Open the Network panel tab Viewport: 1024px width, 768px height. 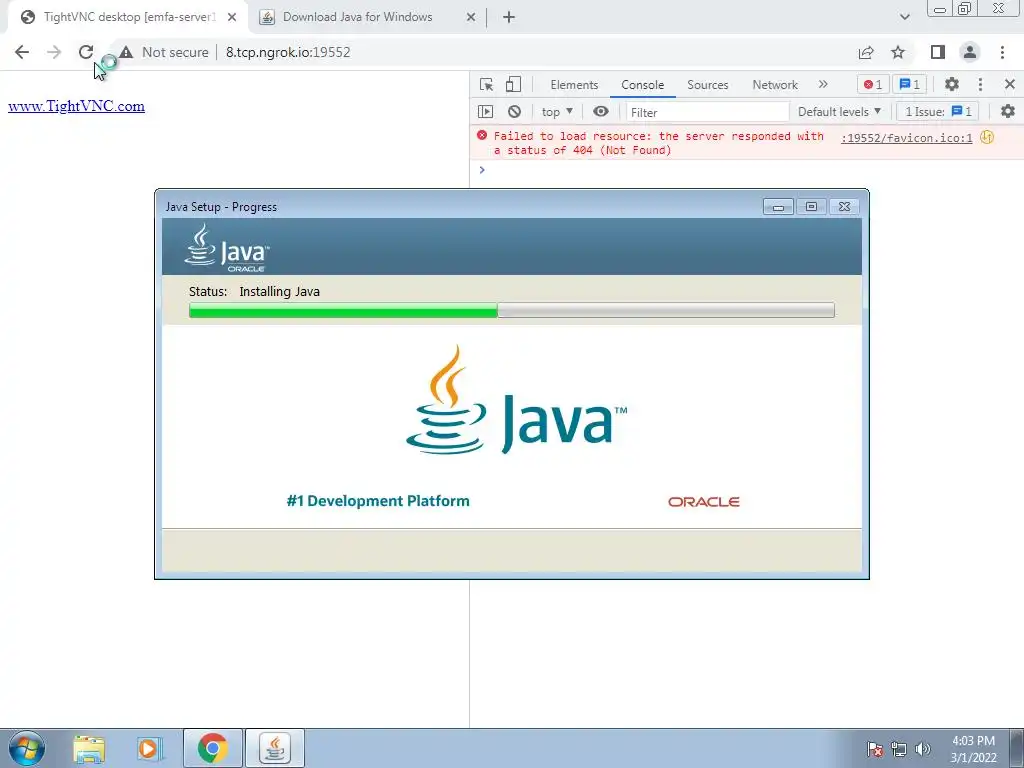[x=775, y=85]
